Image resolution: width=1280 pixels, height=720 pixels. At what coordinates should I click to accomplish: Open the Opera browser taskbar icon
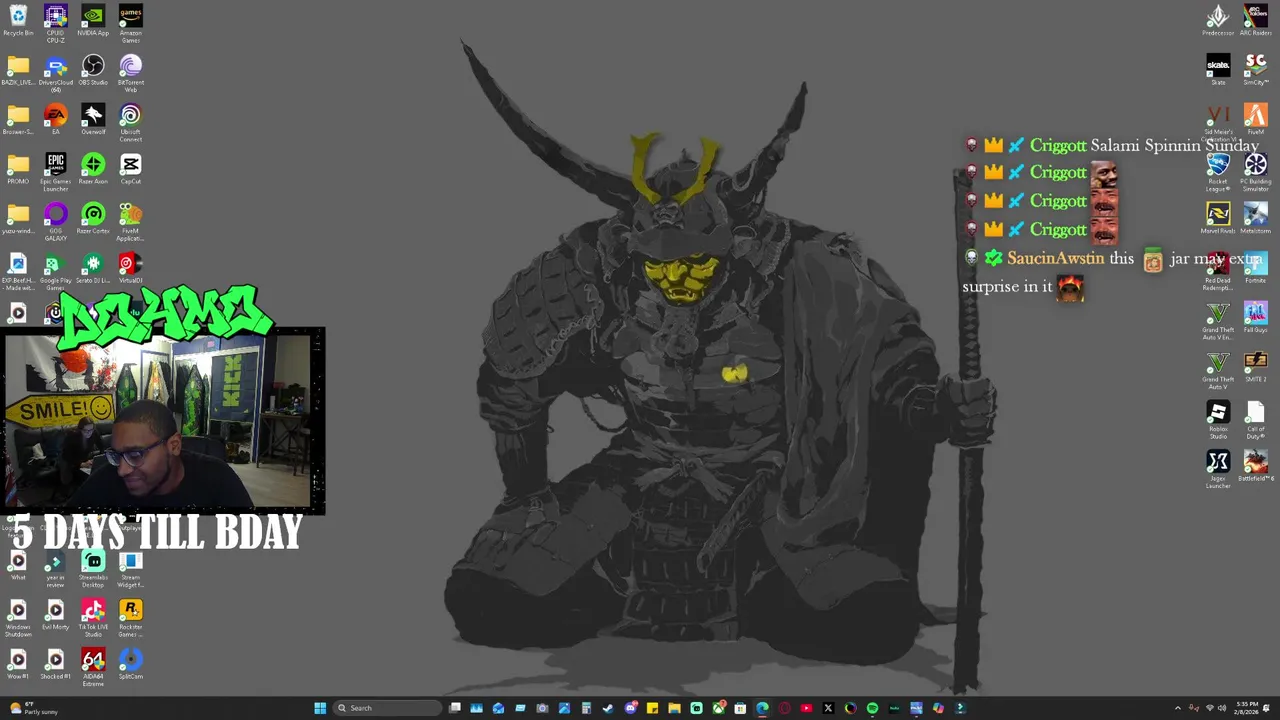pos(785,708)
